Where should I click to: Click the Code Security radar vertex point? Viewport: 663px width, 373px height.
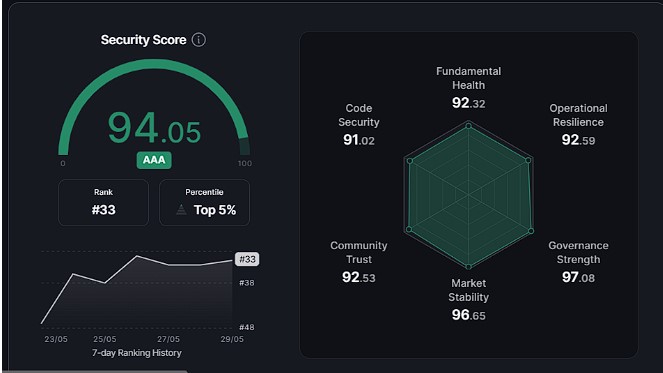[x=409, y=161]
